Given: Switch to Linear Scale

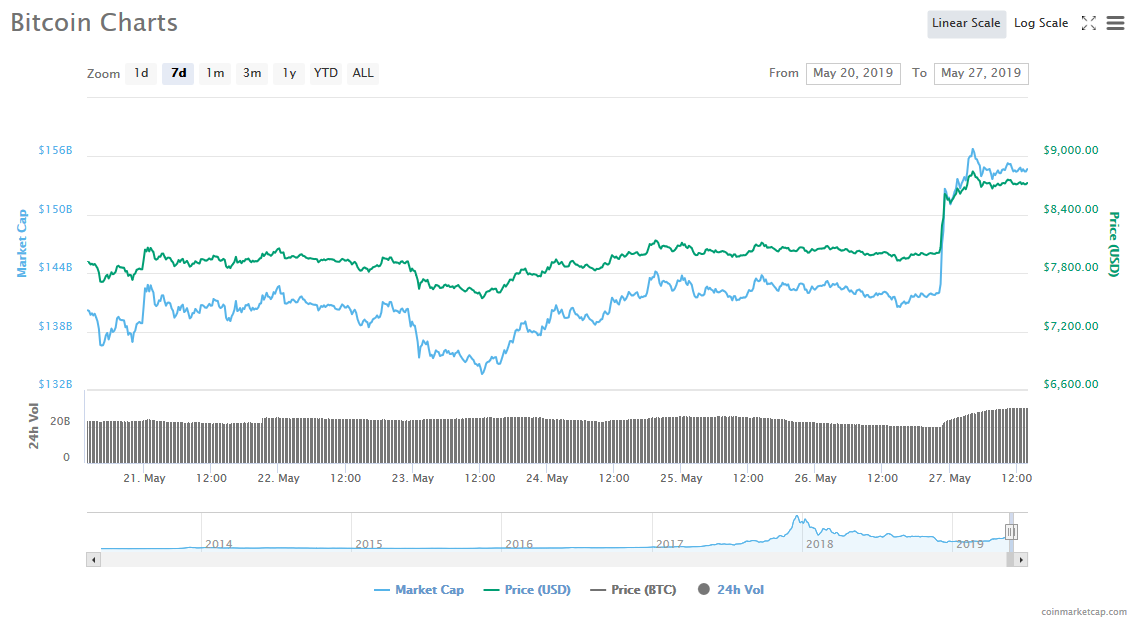Looking at the screenshot, I should pos(966,23).
